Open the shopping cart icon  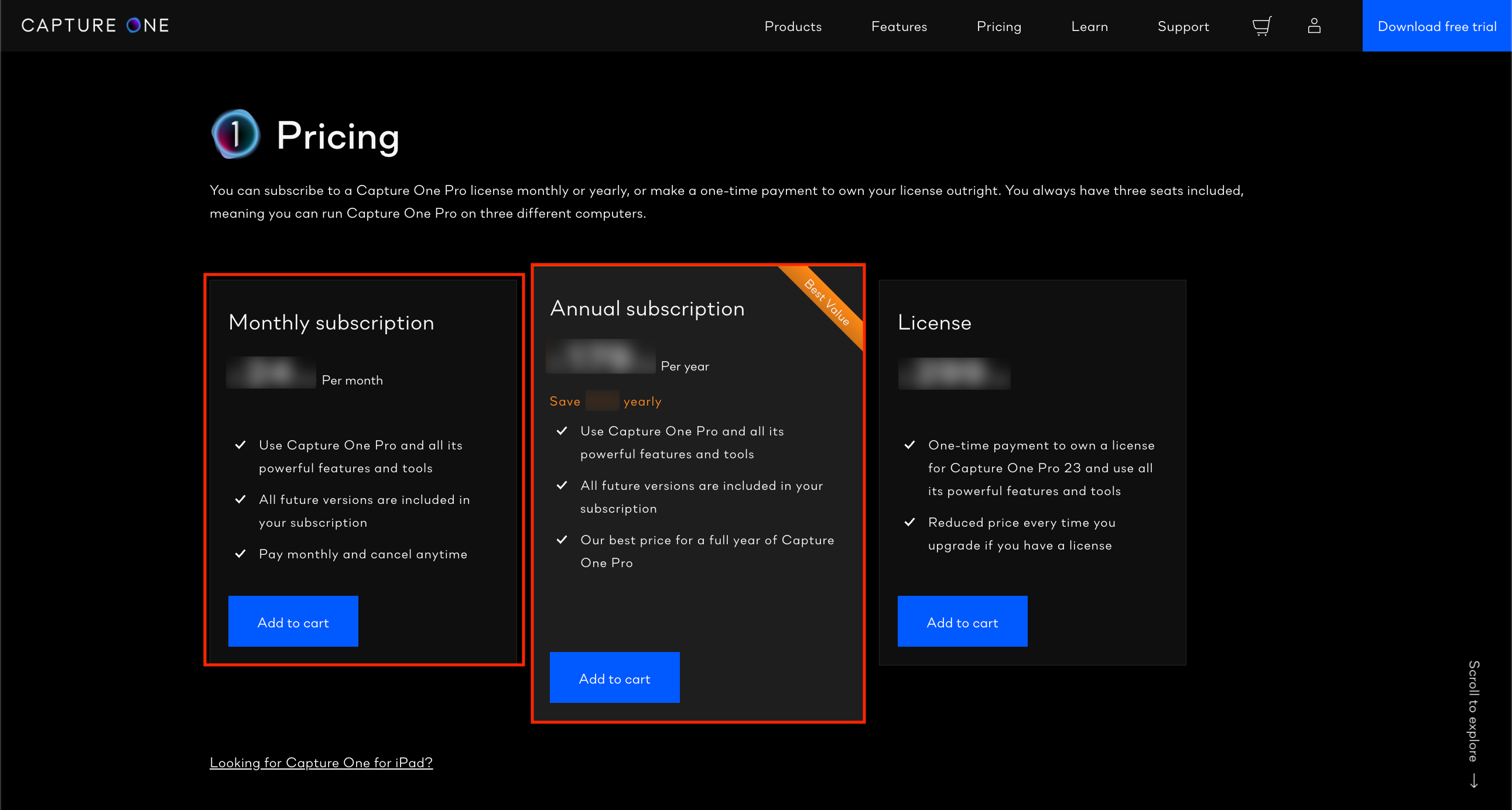click(1262, 26)
